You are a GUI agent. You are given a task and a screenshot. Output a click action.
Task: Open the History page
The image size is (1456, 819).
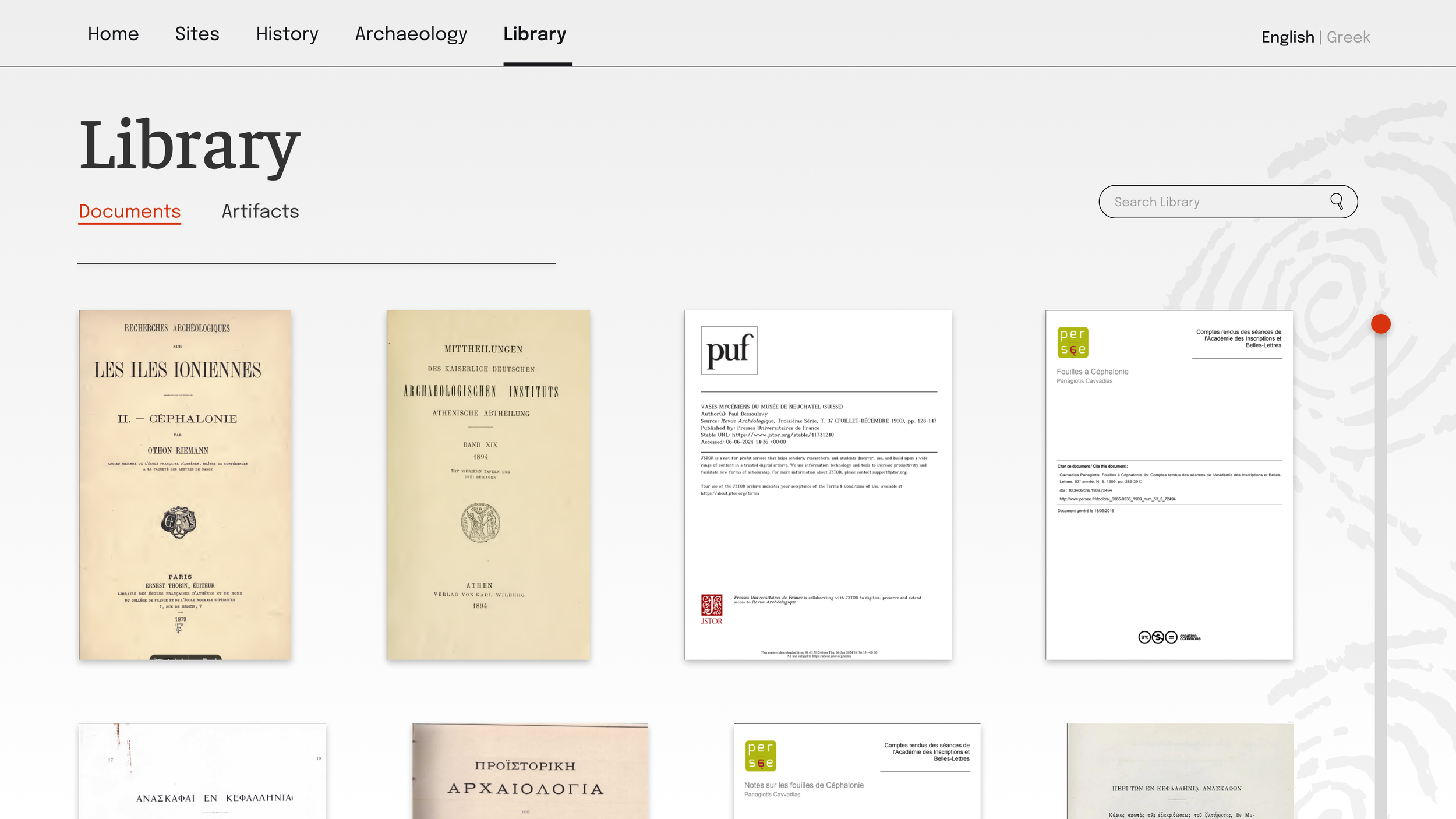287,34
